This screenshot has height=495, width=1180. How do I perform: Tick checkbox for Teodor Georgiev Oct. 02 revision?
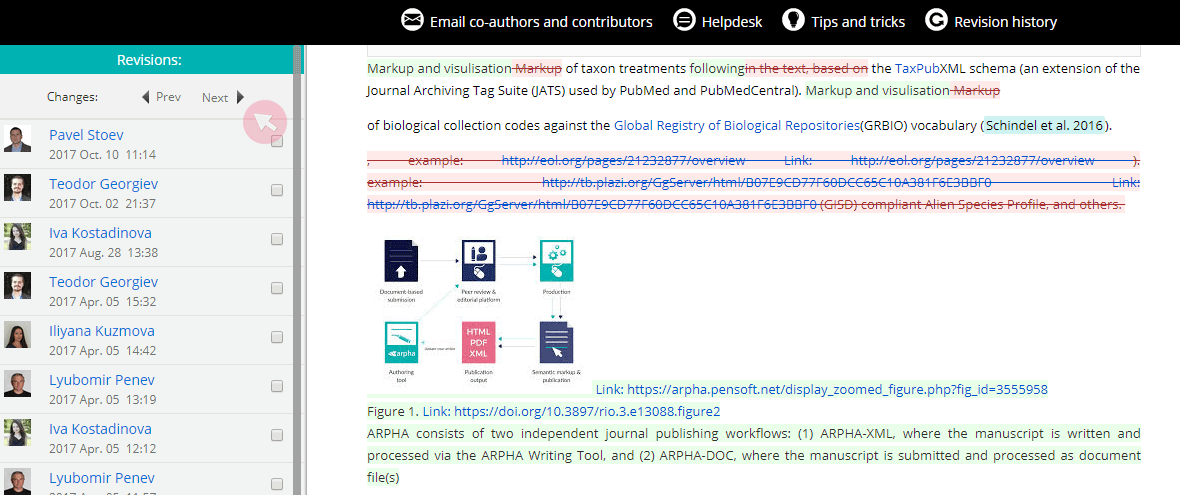277,190
